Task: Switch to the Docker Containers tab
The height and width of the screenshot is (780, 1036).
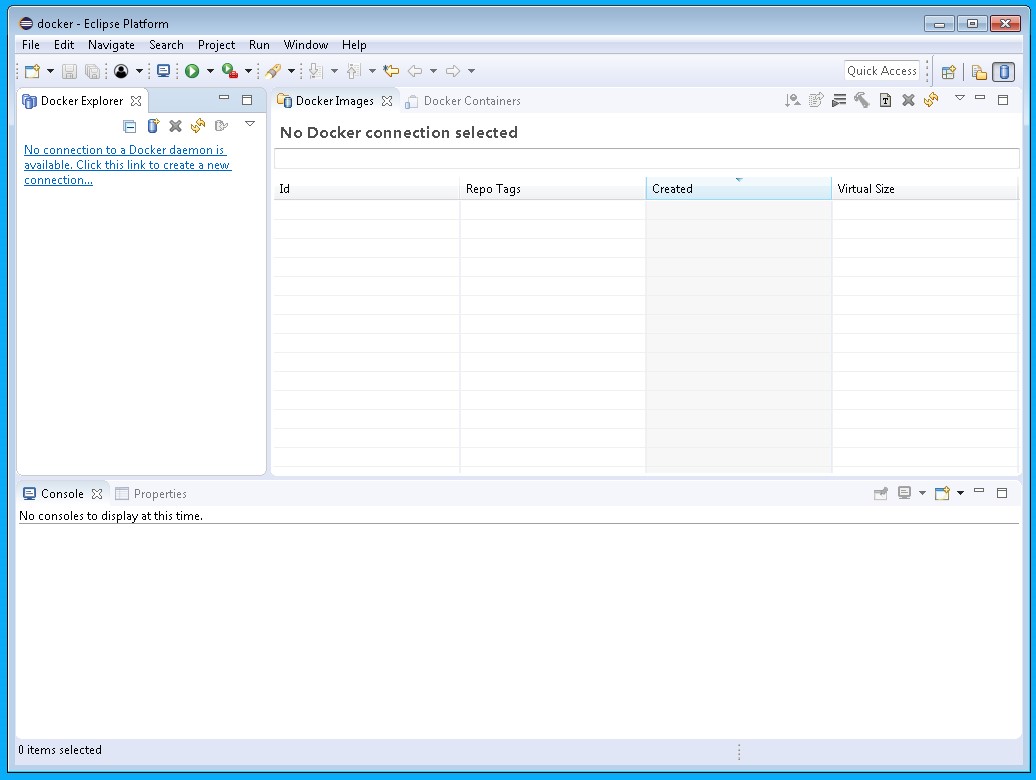Action: coord(471,101)
